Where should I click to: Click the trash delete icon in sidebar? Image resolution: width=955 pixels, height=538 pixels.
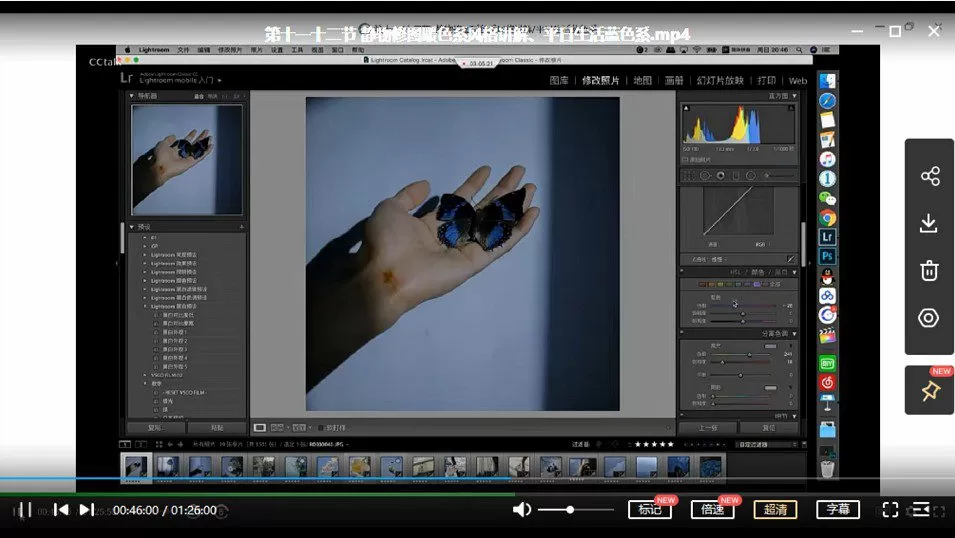pyautogui.click(x=929, y=270)
